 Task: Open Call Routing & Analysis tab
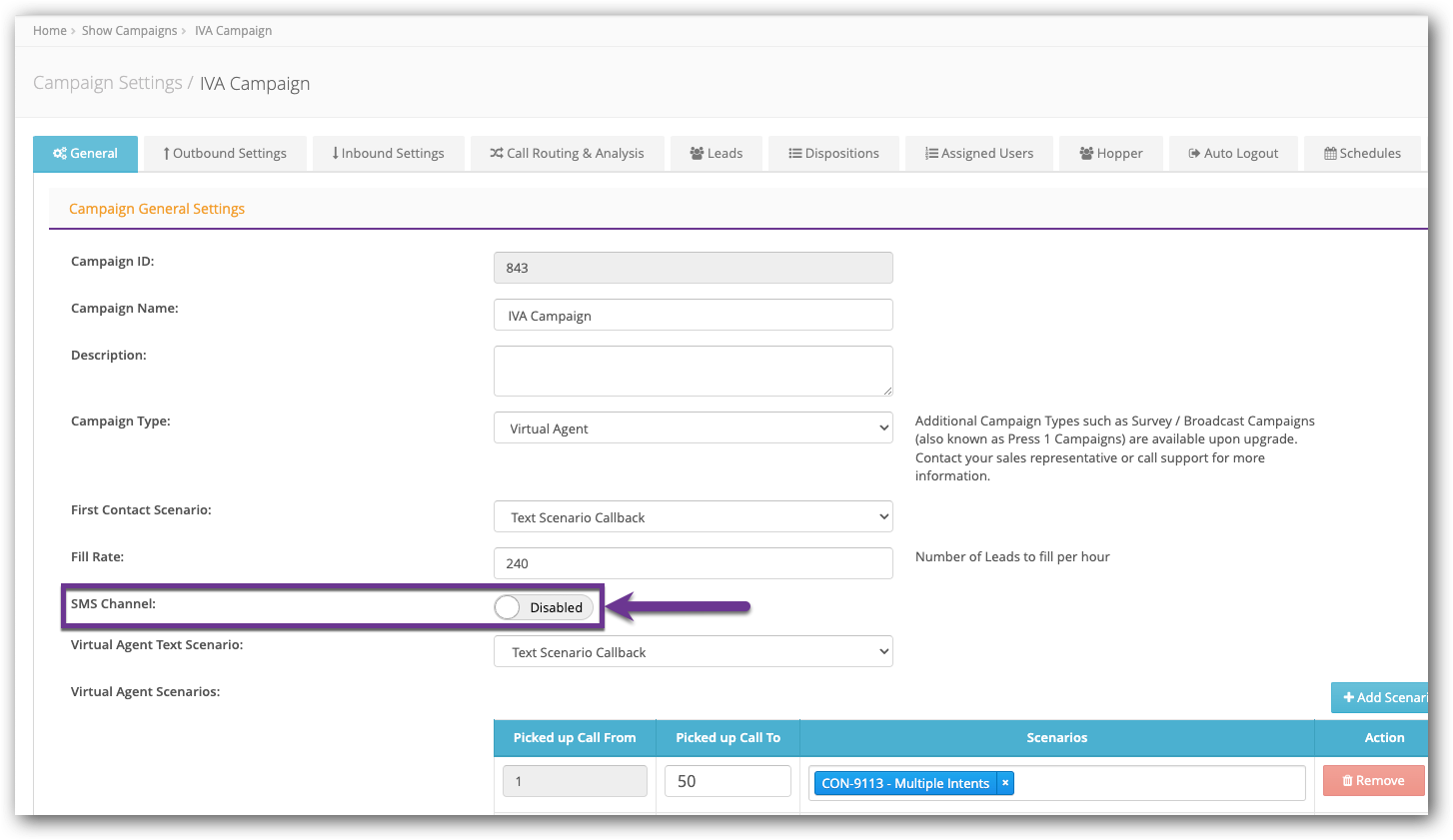click(567, 153)
